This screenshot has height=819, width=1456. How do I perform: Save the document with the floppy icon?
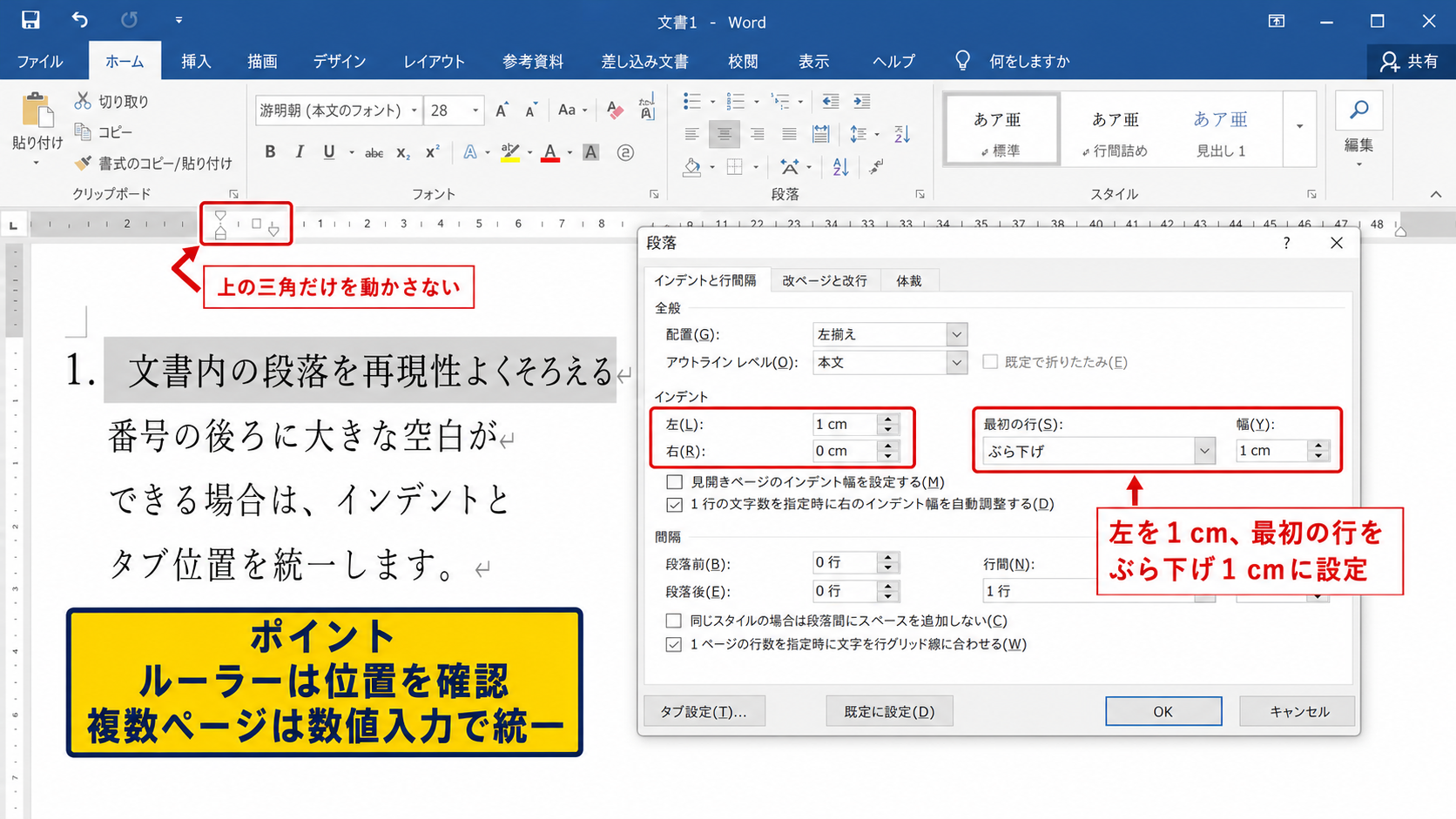tap(30, 20)
